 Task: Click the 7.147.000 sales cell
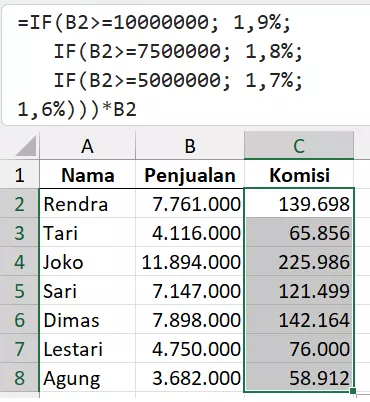coord(190,290)
